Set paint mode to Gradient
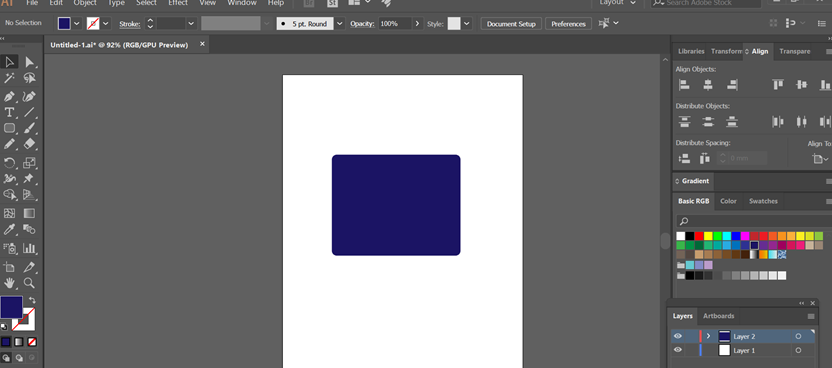Viewport: 832px width, 368px height. [19, 342]
